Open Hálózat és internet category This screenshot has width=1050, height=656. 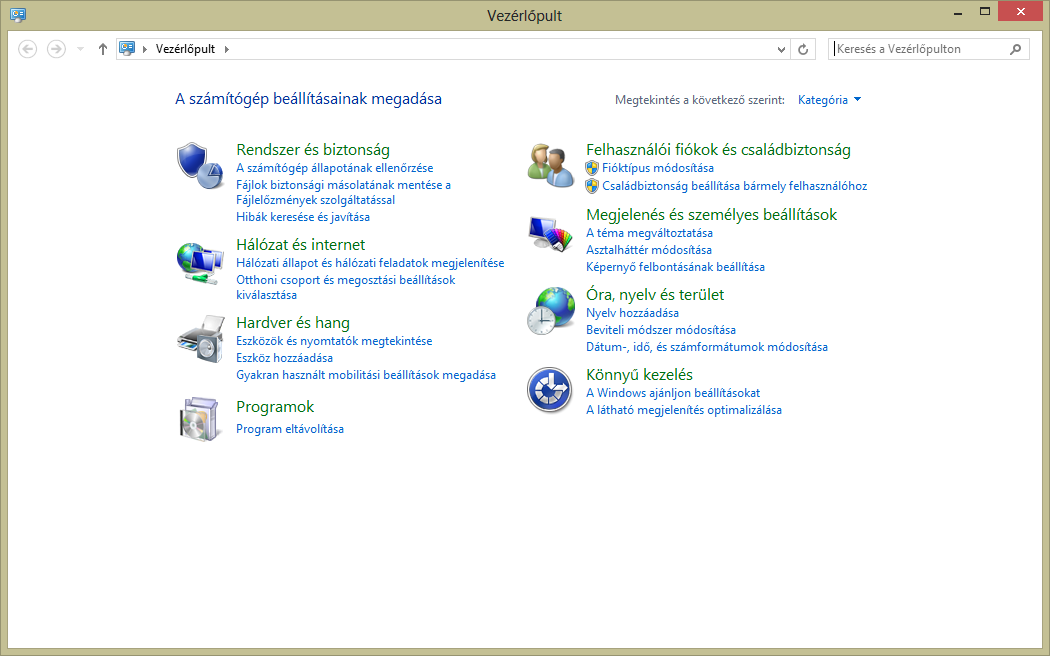tap(301, 244)
